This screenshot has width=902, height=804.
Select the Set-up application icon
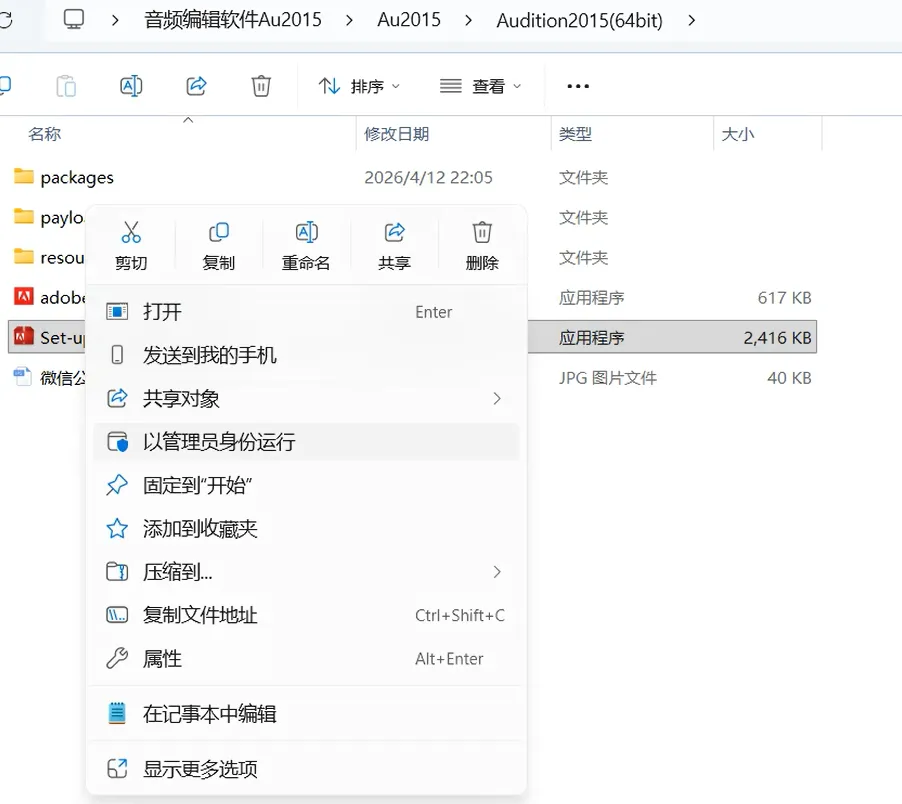click(24, 336)
